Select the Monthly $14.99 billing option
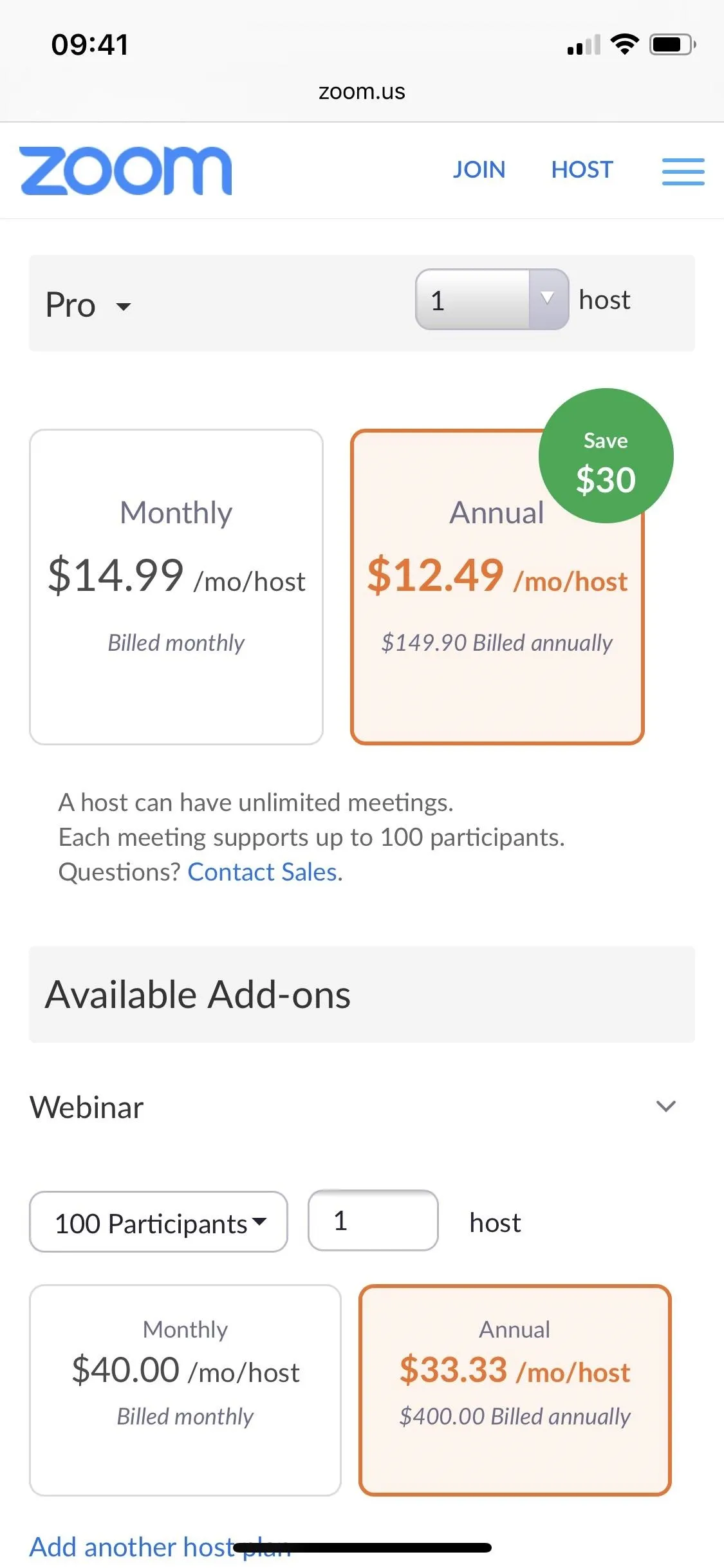724x1568 pixels. [x=176, y=587]
